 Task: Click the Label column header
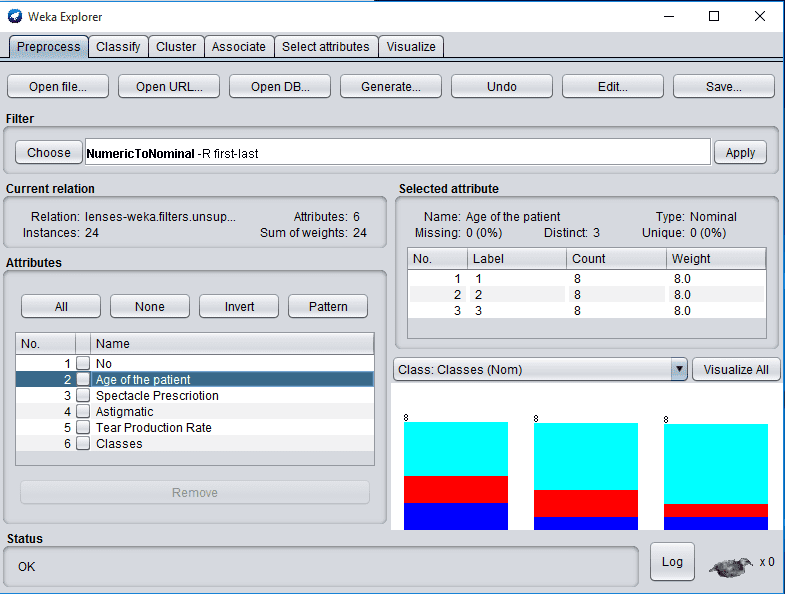click(x=517, y=258)
